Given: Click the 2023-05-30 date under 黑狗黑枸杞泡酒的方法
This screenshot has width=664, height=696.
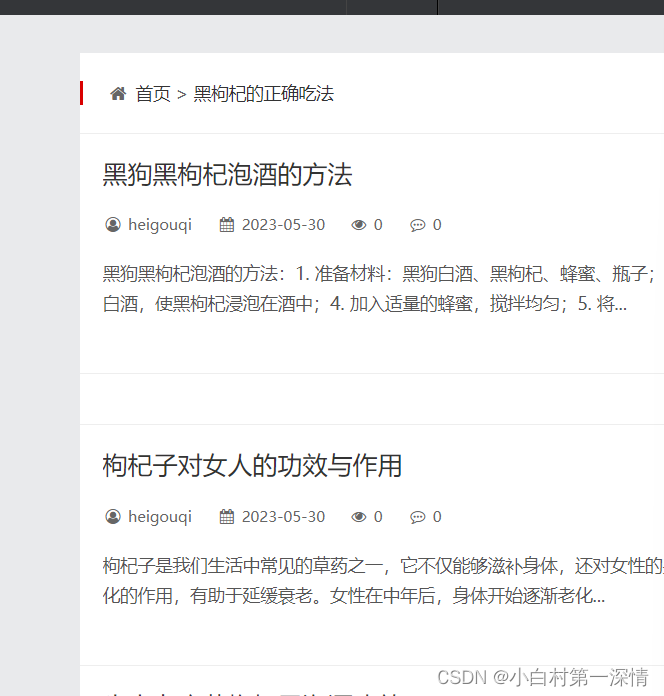Looking at the screenshot, I should tap(283, 225).
